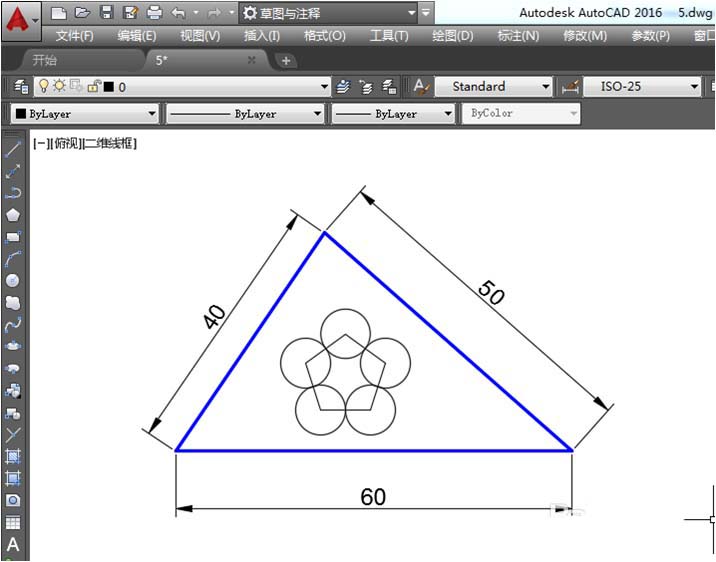The height and width of the screenshot is (562, 716).
Task: Open the Text Style icon
Action: pos(421,86)
